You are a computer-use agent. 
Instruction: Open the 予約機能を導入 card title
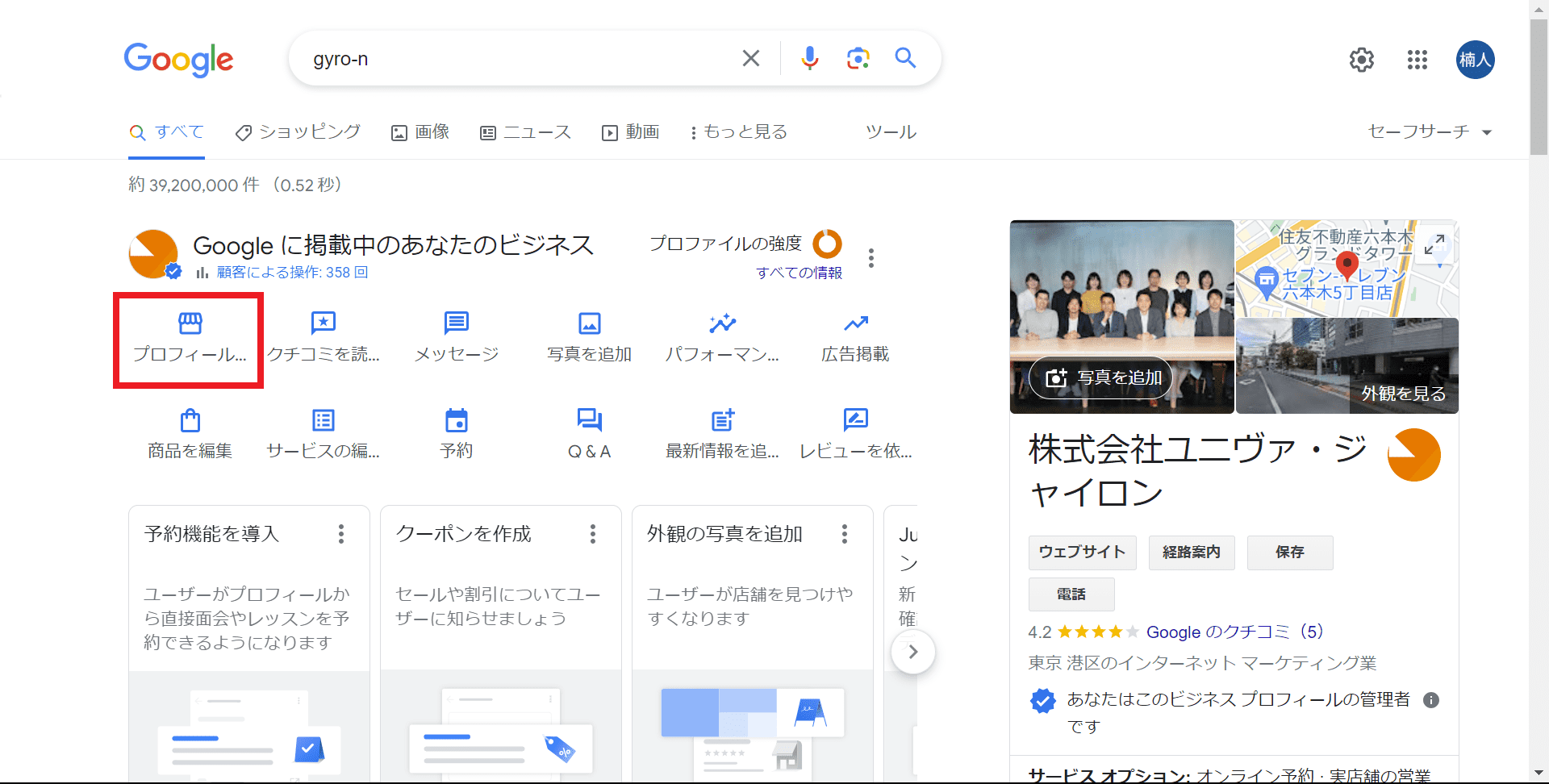211,534
